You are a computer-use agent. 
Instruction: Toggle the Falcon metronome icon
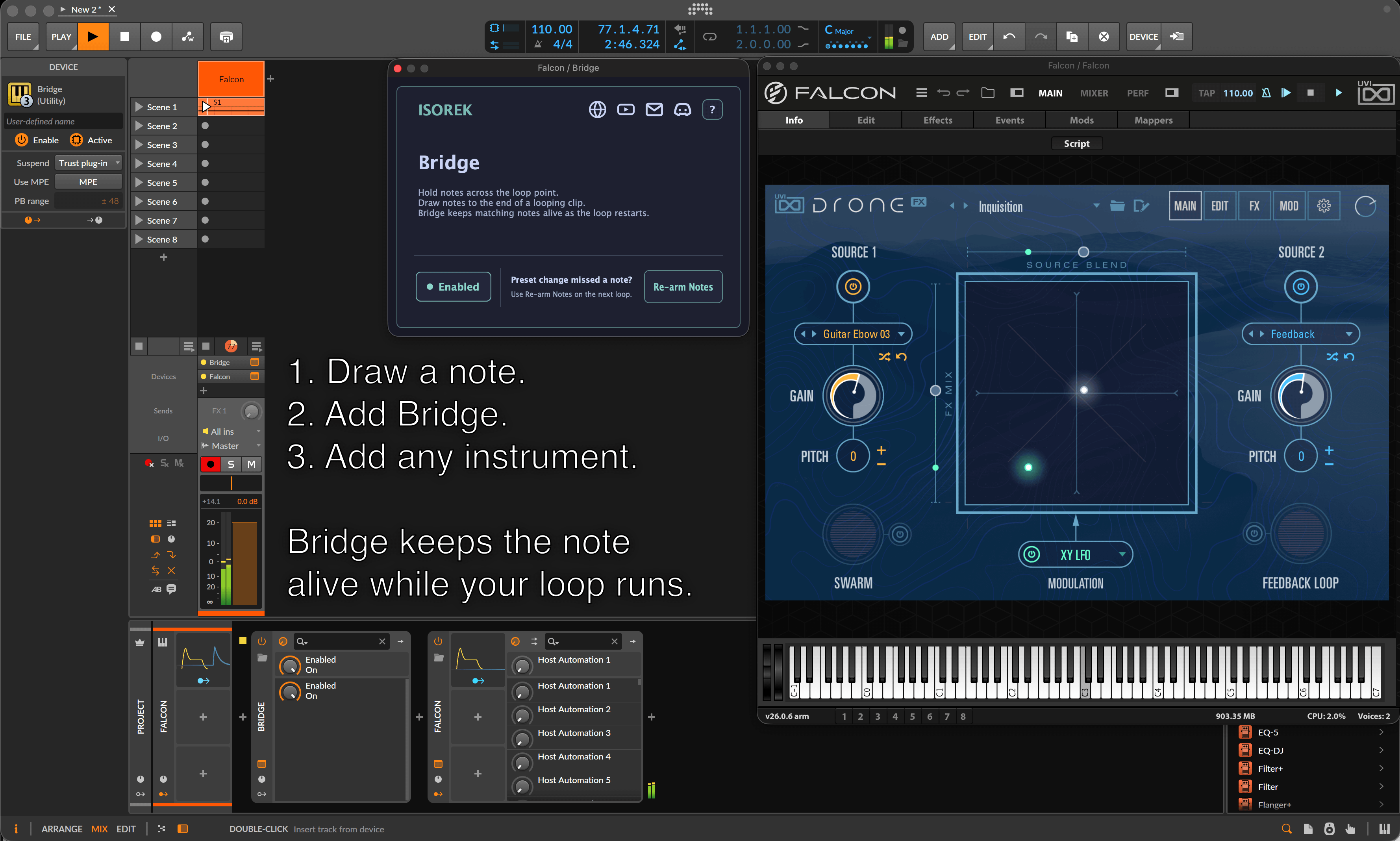[1266, 93]
